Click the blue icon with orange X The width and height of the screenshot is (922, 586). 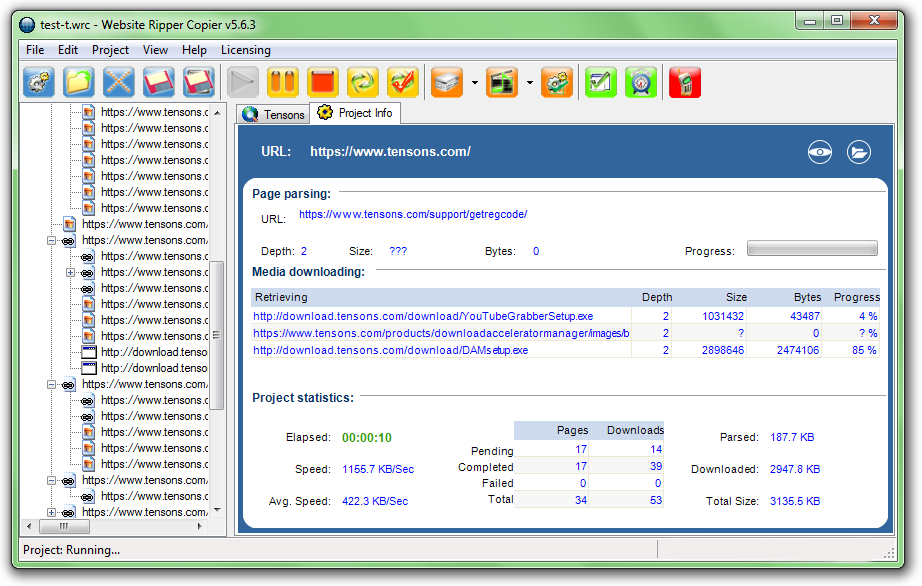tap(119, 82)
